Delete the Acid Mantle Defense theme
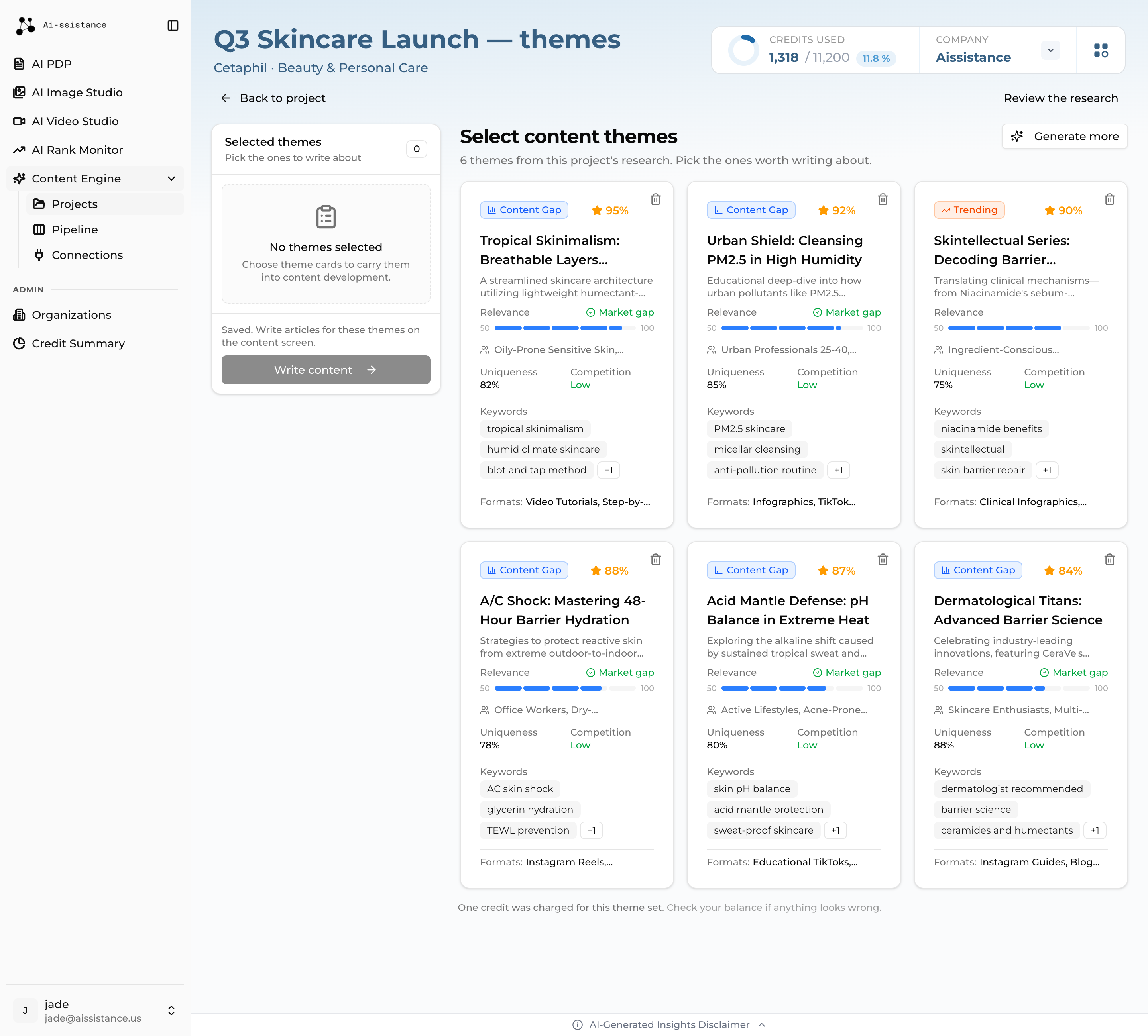This screenshot has height=1036, width=1148. coord(883,559)
